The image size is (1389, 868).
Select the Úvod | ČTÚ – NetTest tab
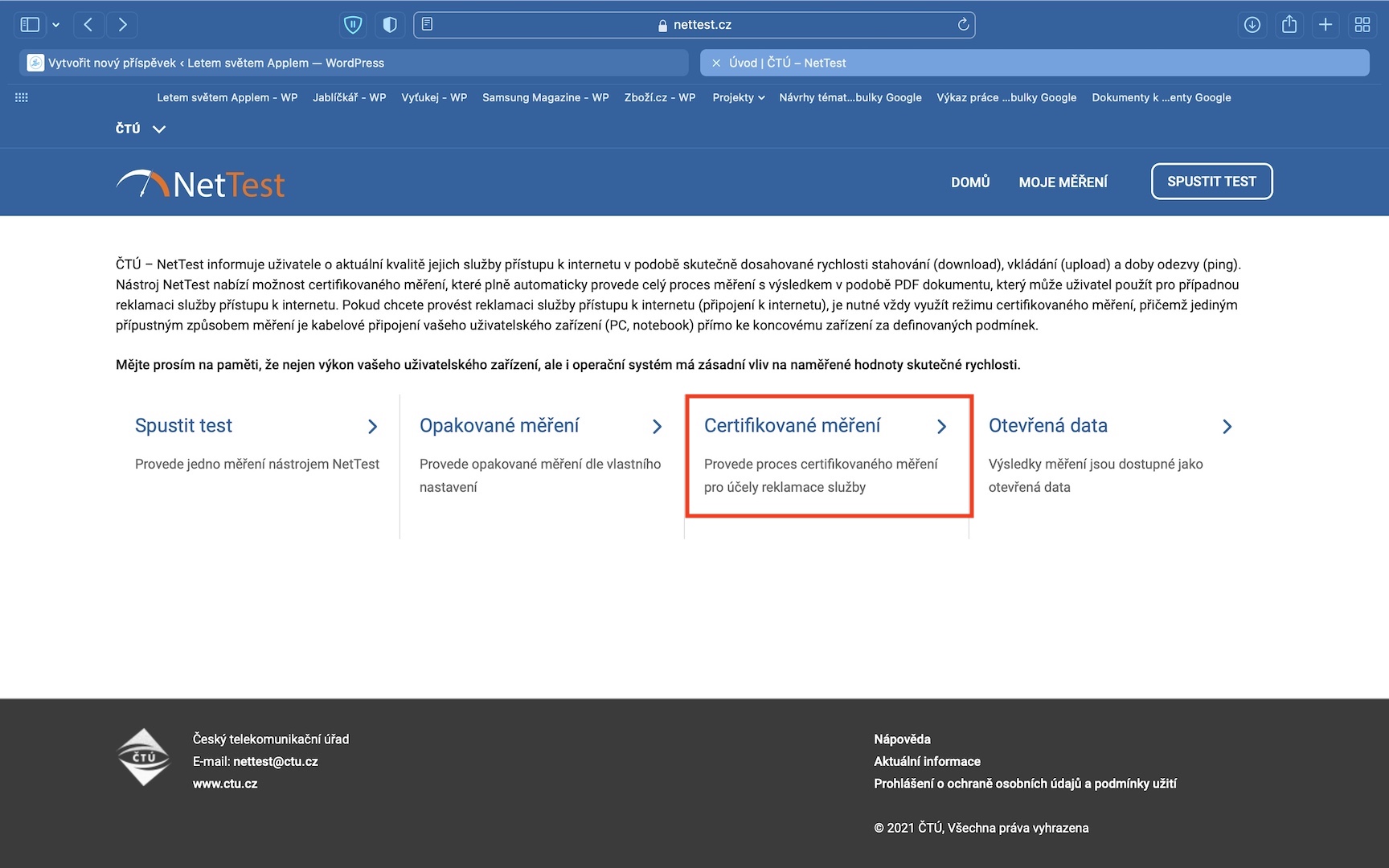[1035, 63]
